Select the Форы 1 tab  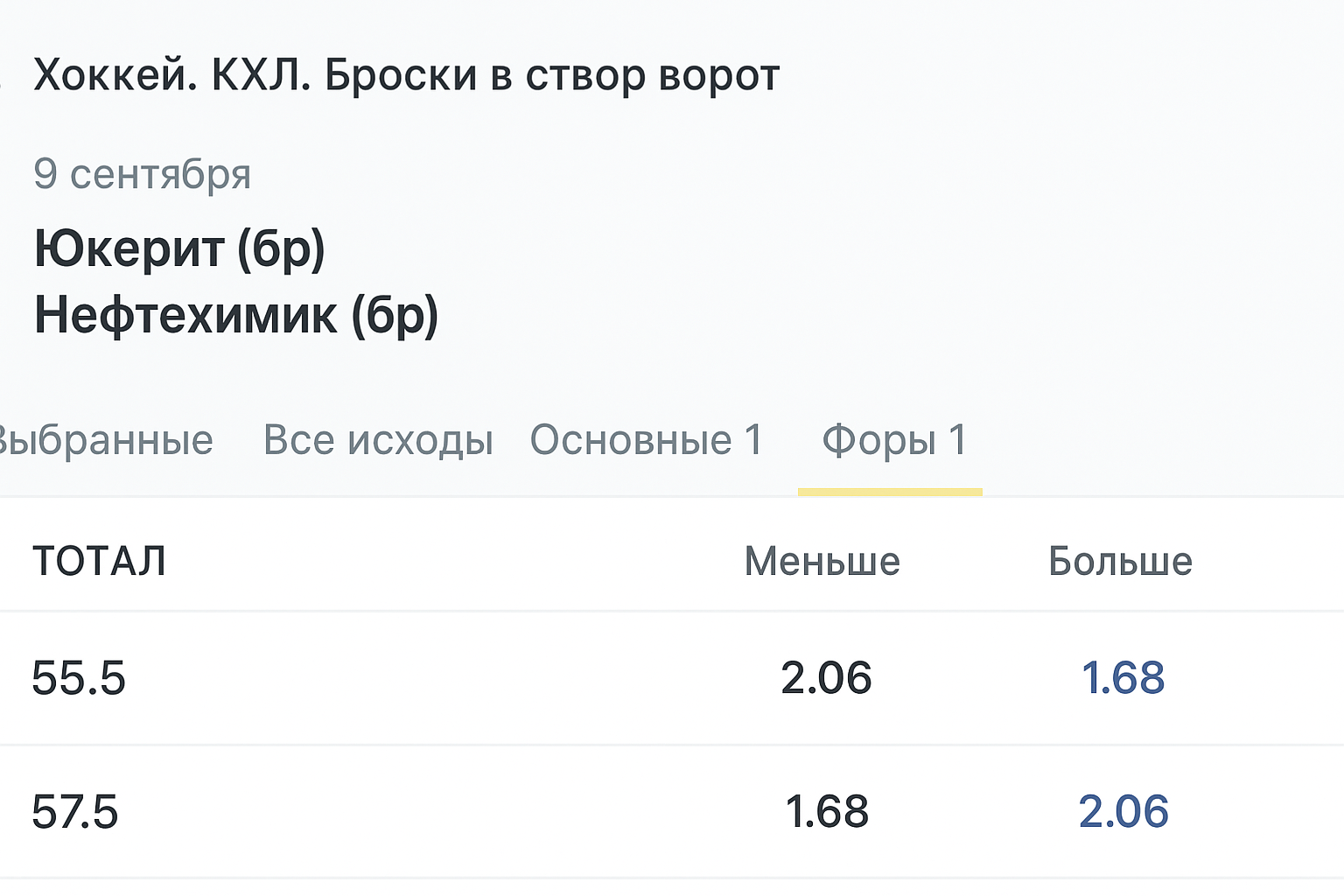point(893,440)
